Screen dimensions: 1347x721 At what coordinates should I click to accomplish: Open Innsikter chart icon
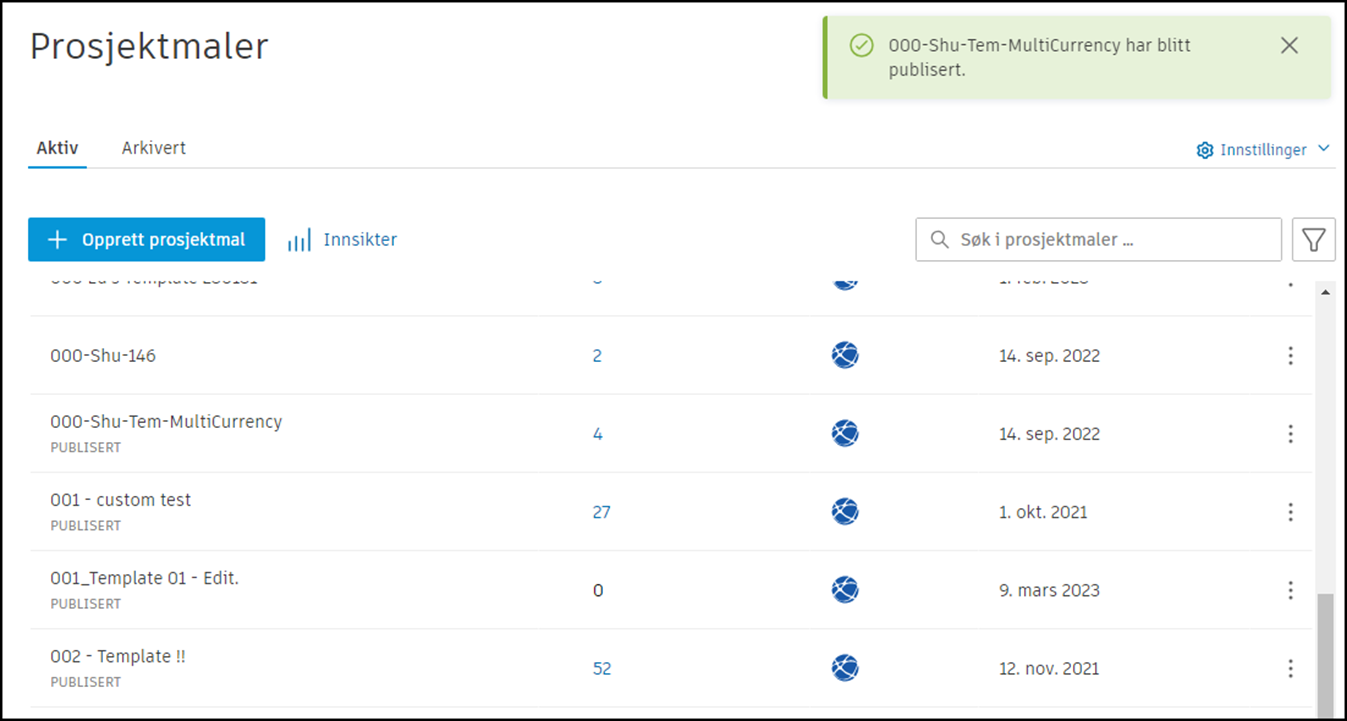299,241
